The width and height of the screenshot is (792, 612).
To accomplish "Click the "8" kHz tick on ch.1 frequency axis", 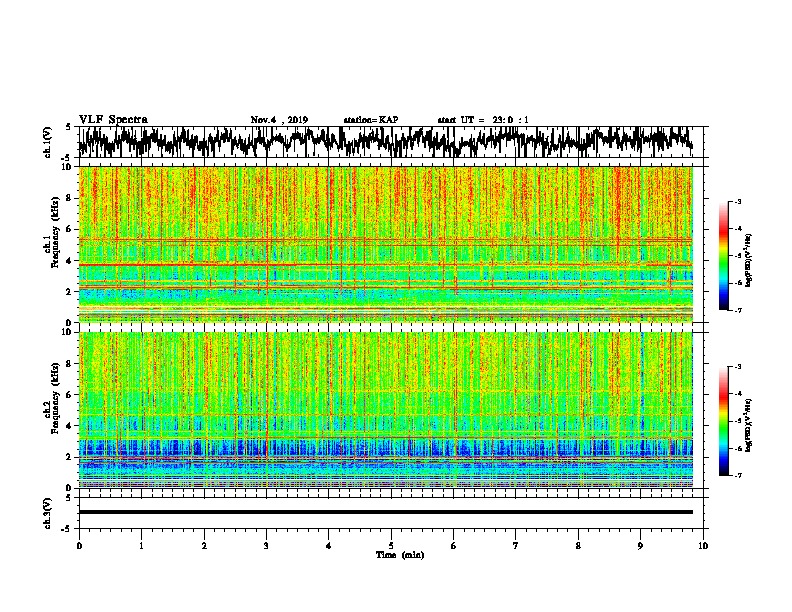I will [69, 198].
